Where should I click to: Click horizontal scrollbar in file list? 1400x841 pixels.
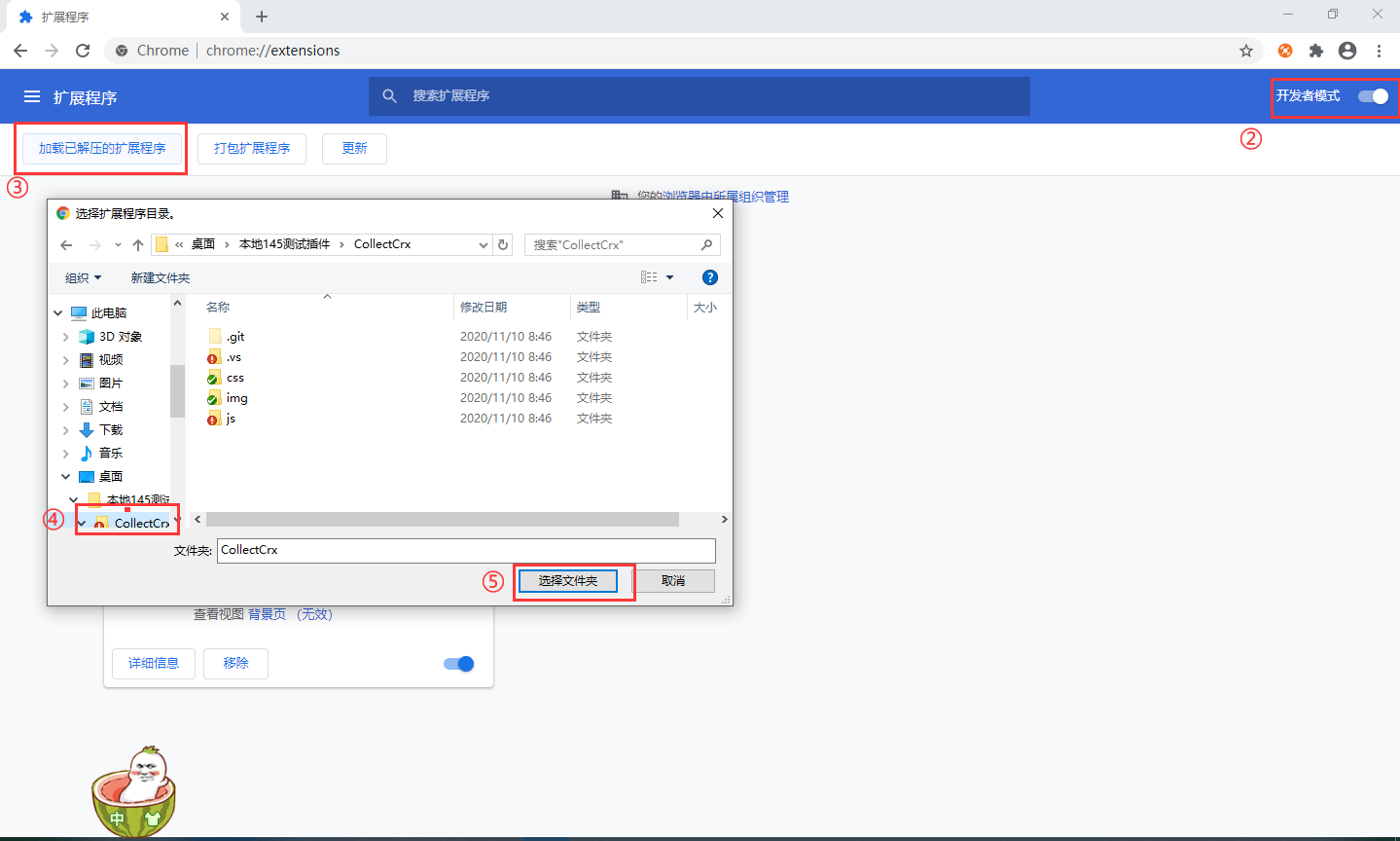click(x=442, y=520)
